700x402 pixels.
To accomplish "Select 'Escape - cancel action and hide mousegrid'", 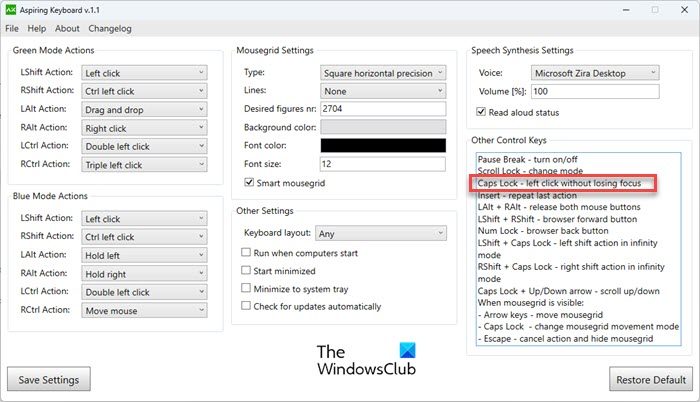I will click(x=565, y=339).
